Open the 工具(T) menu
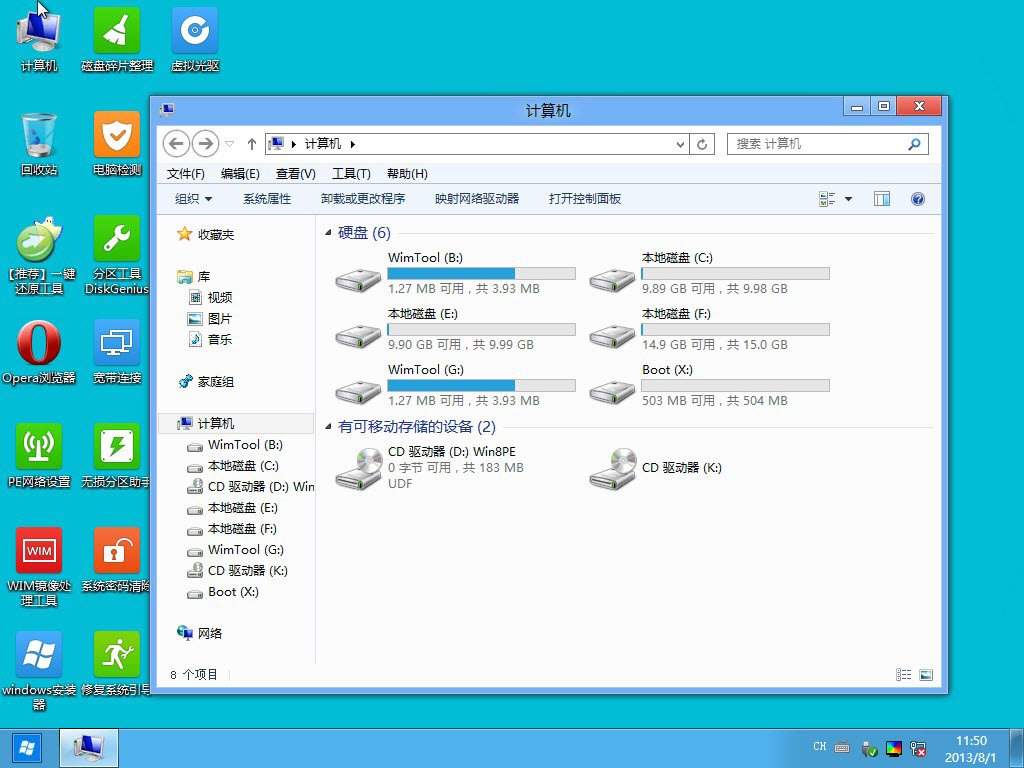This screenshot has height=768, width=1024. click(x=351, y=174)
